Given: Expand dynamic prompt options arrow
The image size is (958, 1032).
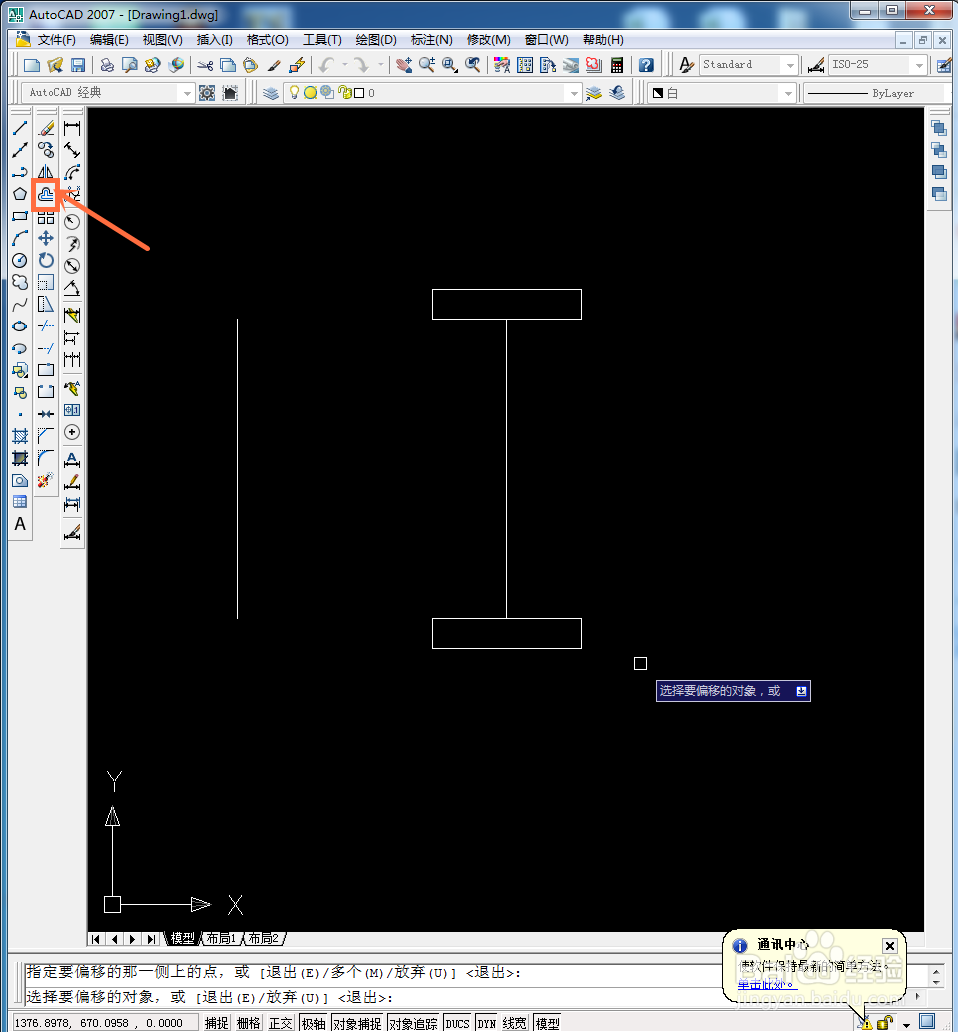Looking at the screenshot, I should [x=801, y=691].
